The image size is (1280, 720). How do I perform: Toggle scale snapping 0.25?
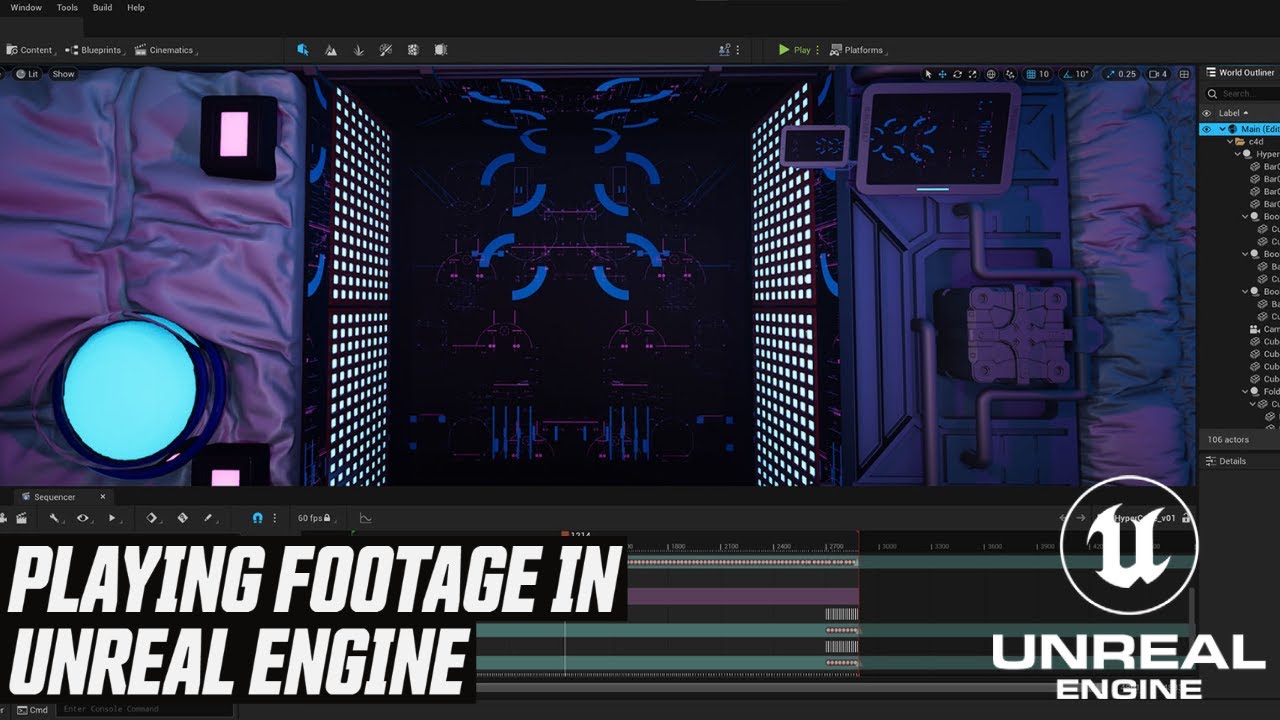tap(1122, 74)
